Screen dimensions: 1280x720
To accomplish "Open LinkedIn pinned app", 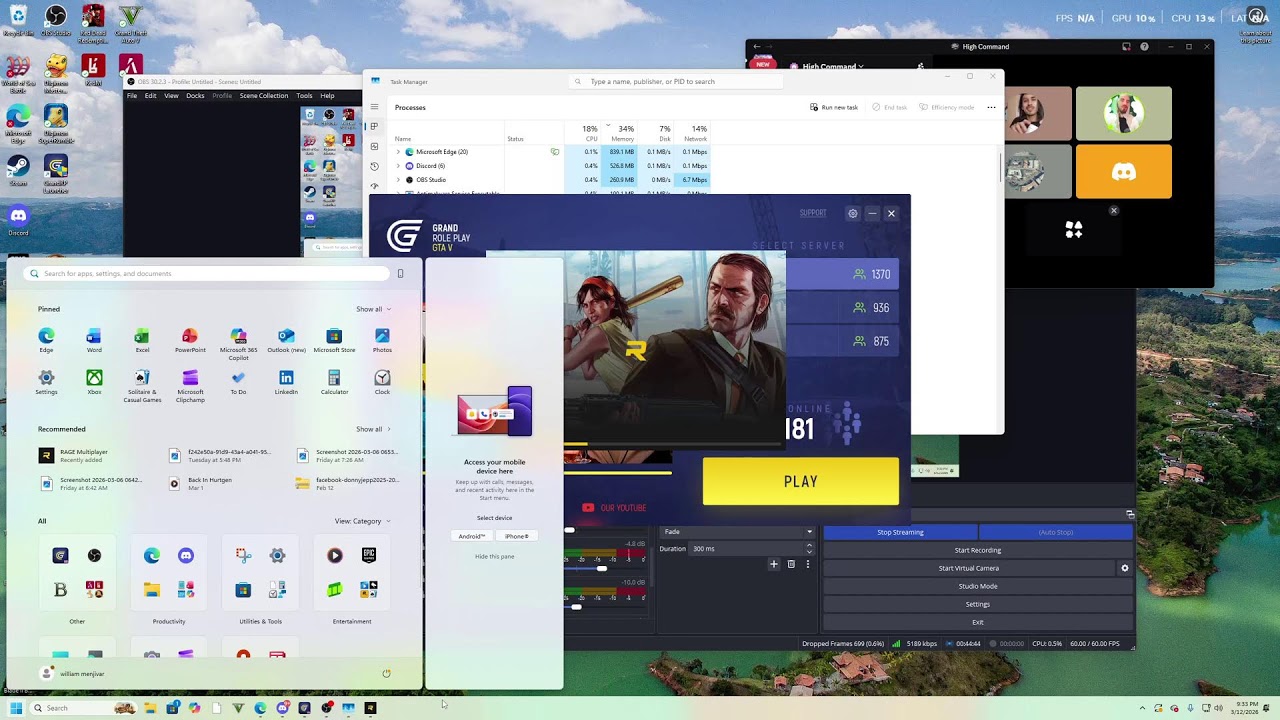I will pos(286,382).
